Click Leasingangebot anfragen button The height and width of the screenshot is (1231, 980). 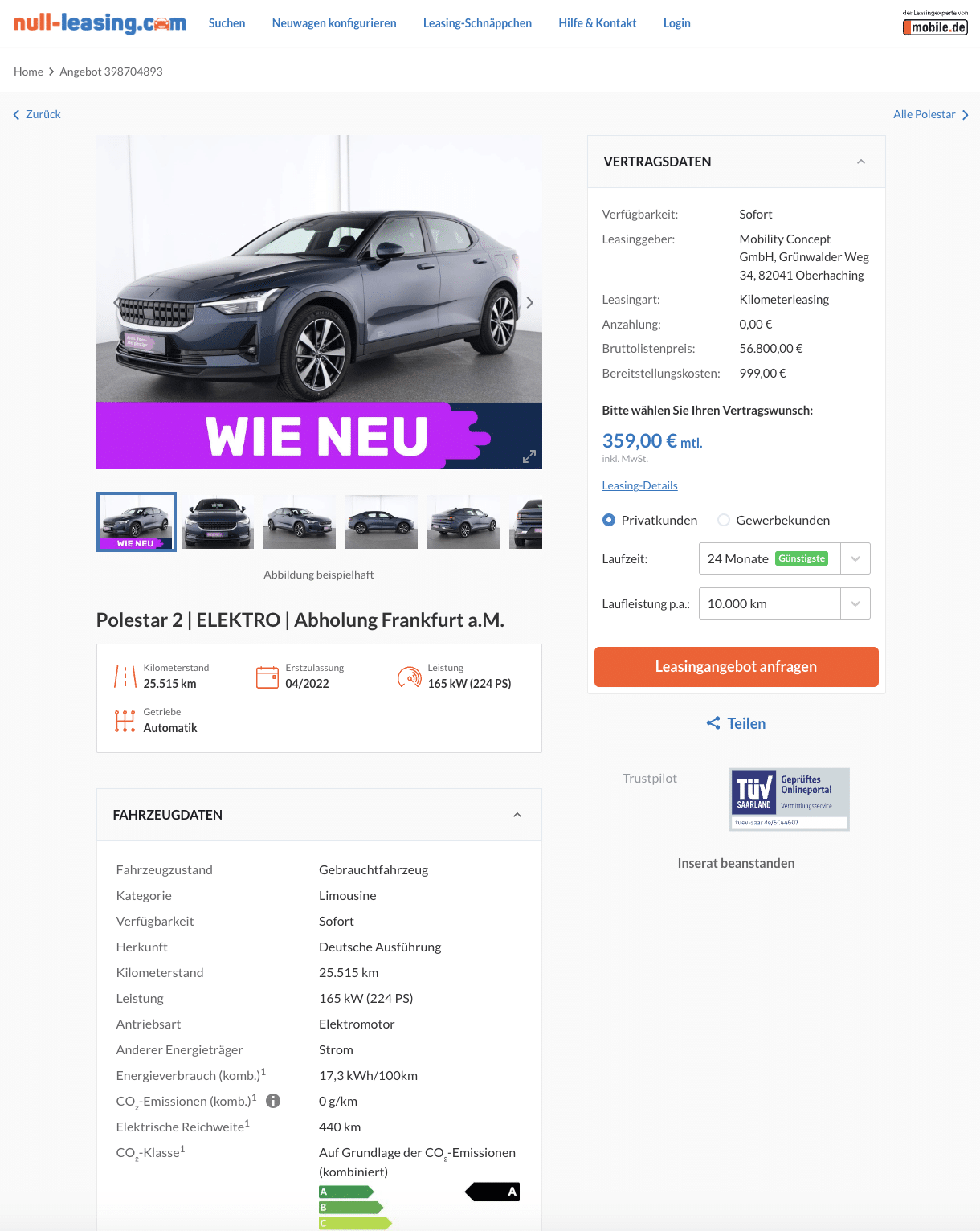737,667
